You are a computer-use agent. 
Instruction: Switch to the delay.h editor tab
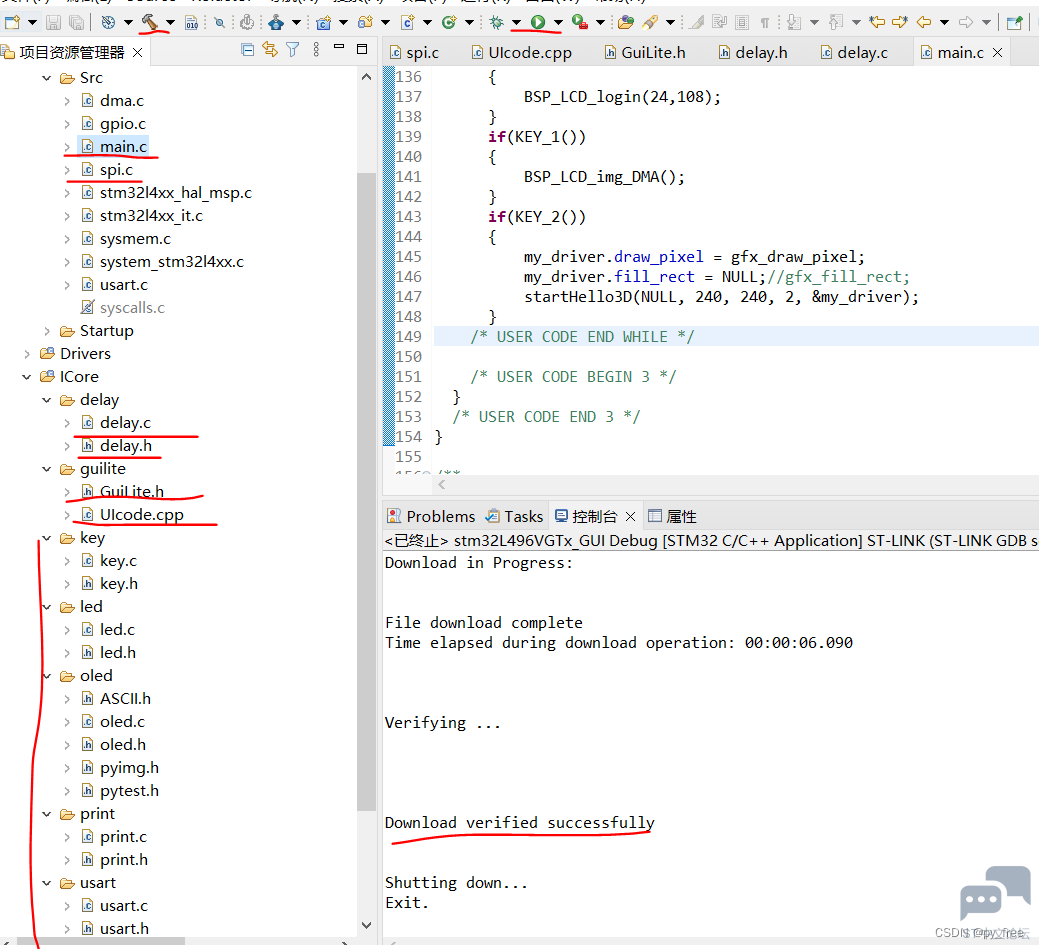(x=760, y=53)
